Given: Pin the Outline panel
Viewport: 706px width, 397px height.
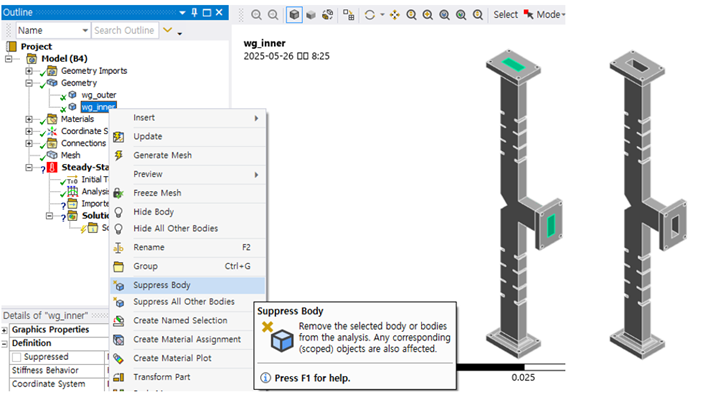Looking at the screenshot, I should (x=195, y=12).
